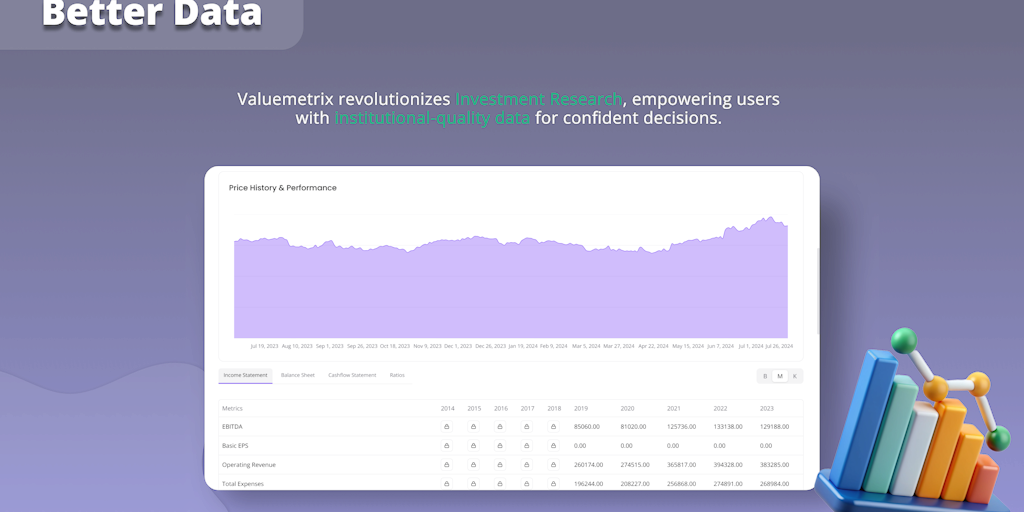
Task: Select the Total Expenses row label
Action: click(x=243, y=484)
